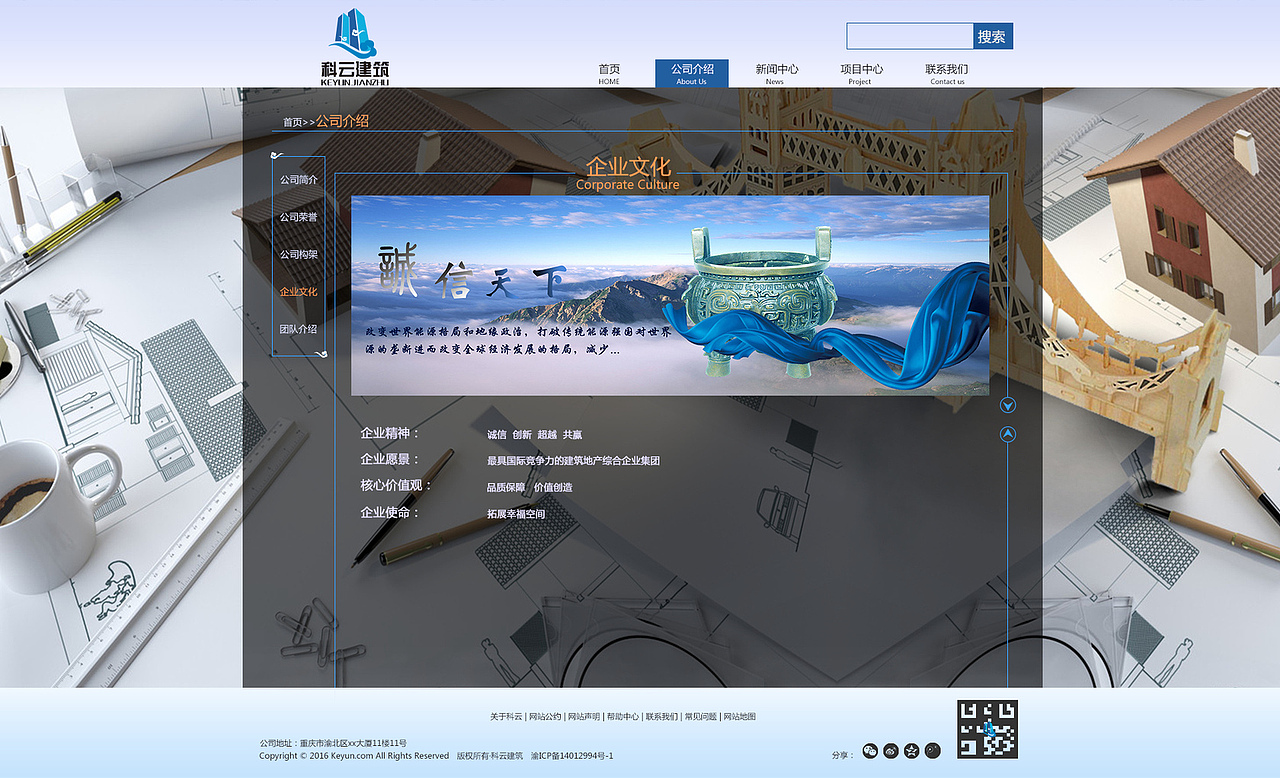
Task: Open the 联系我们 footer link
Action: (661, 717)
